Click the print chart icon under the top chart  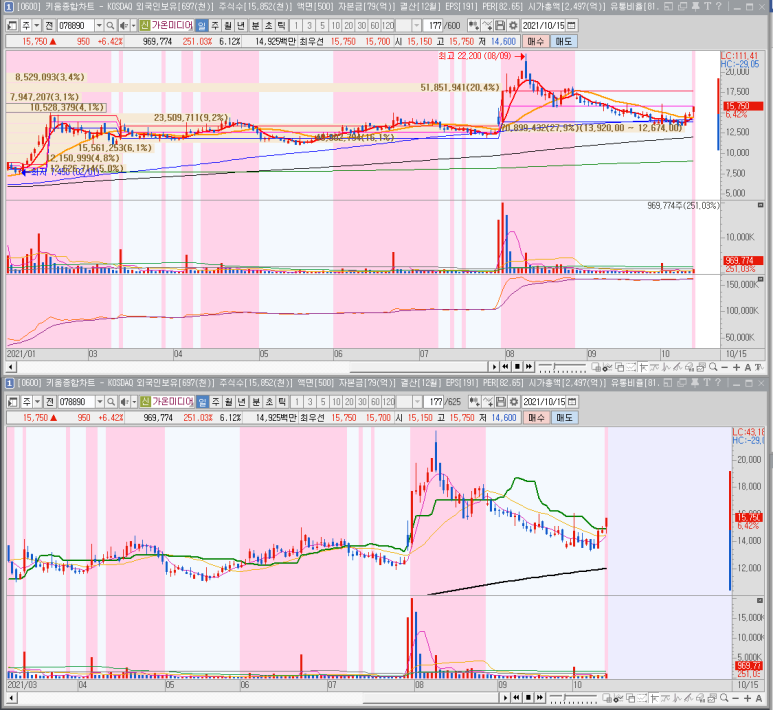click(x=702, y=367)
